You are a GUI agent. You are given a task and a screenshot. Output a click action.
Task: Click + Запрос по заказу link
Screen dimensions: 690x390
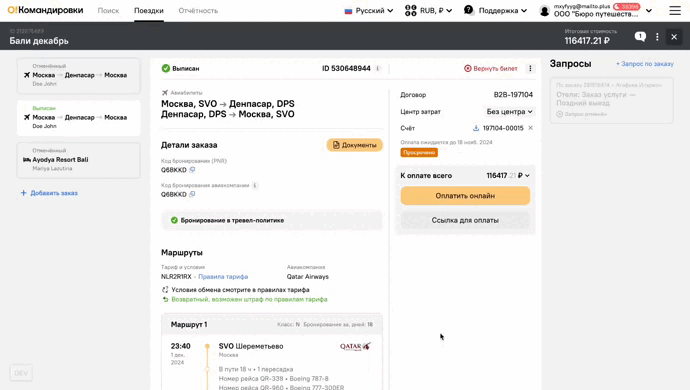click(x=645, y=64)
